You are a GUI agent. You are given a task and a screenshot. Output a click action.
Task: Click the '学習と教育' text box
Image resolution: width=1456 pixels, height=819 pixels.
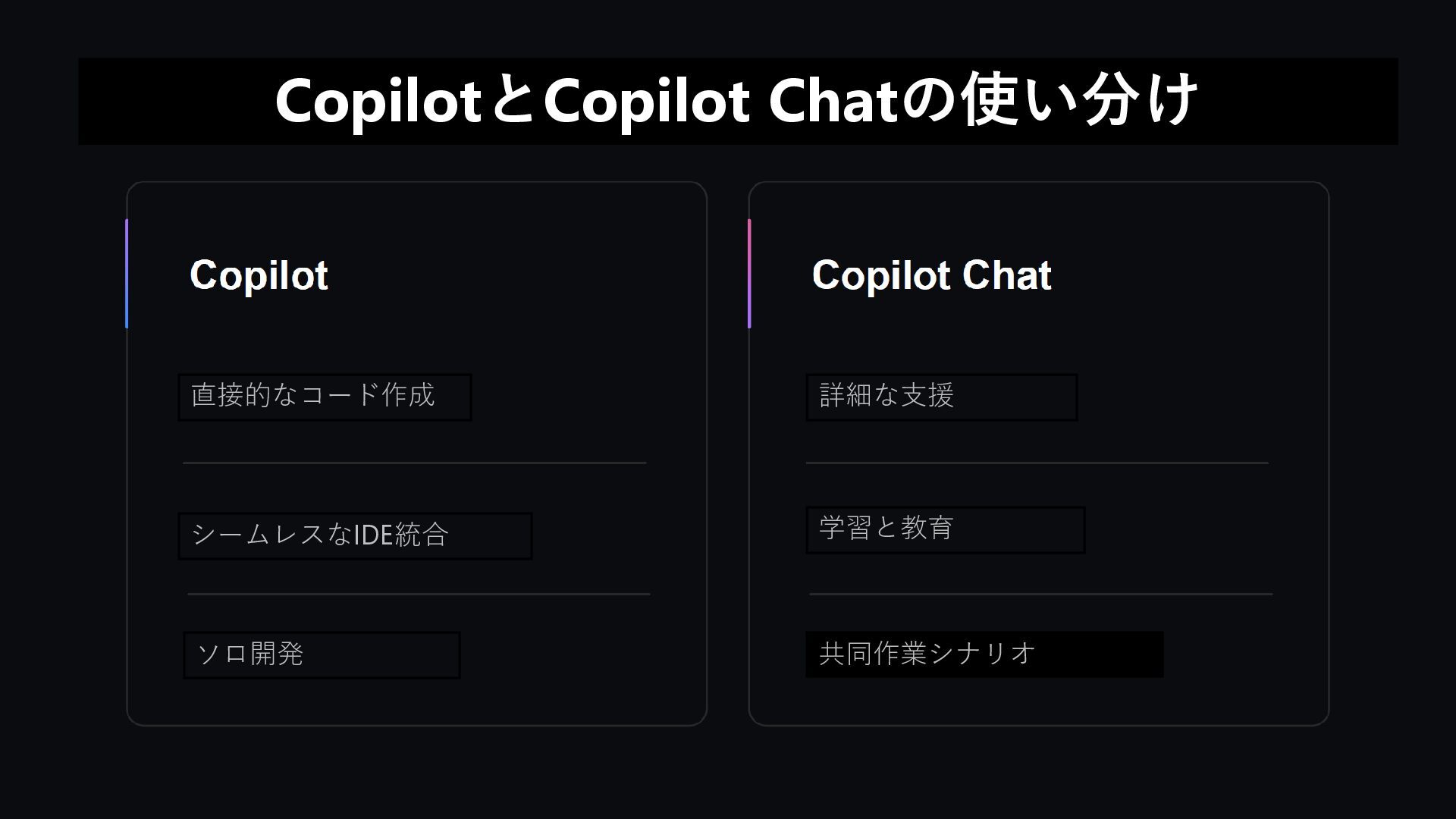pos(944,529)
